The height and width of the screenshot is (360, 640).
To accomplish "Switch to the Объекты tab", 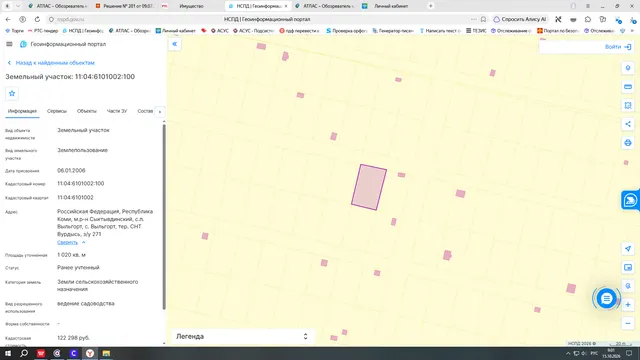I will [x=87, y=111].
